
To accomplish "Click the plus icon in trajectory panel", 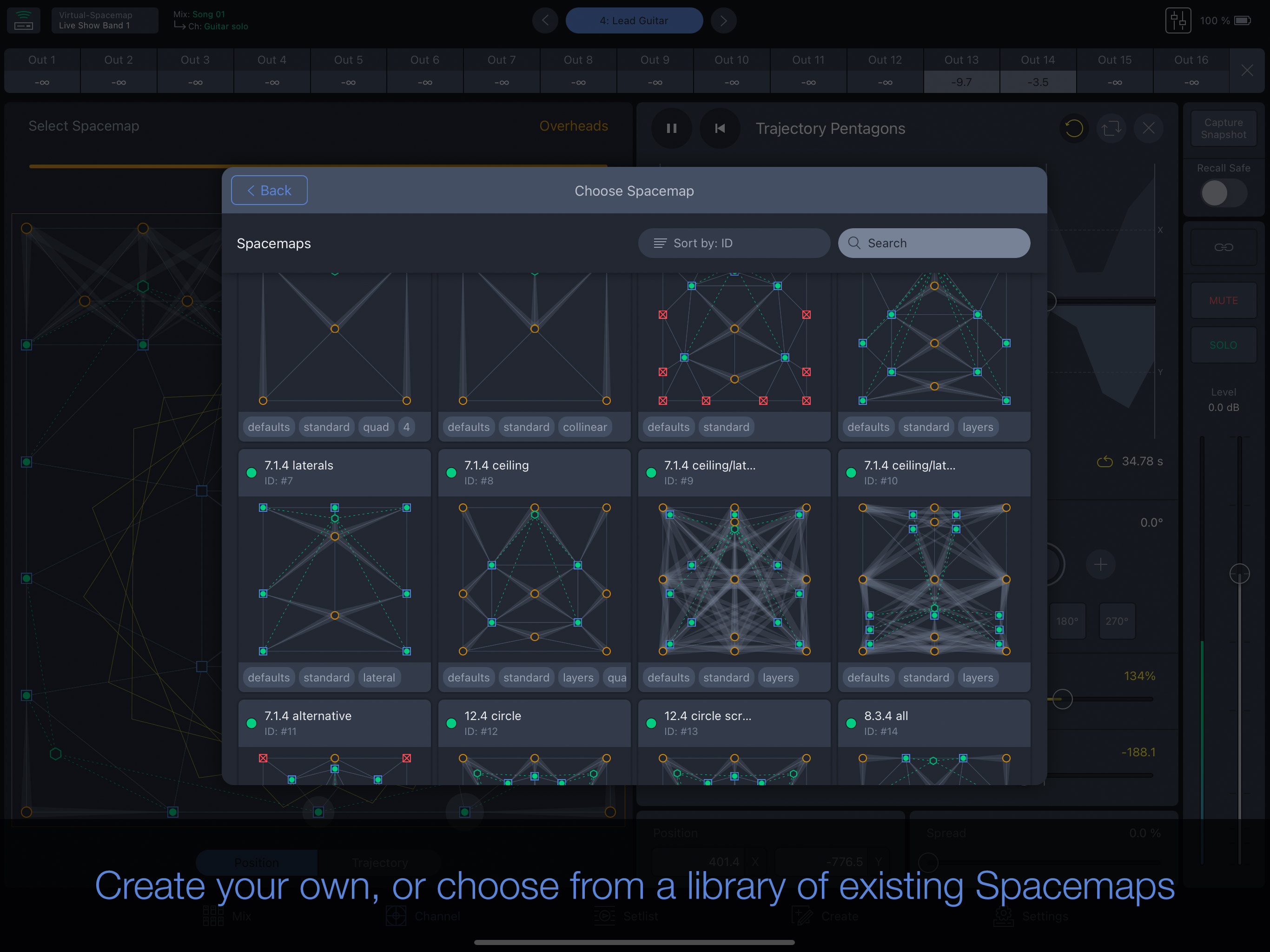I will (1100, 564).
